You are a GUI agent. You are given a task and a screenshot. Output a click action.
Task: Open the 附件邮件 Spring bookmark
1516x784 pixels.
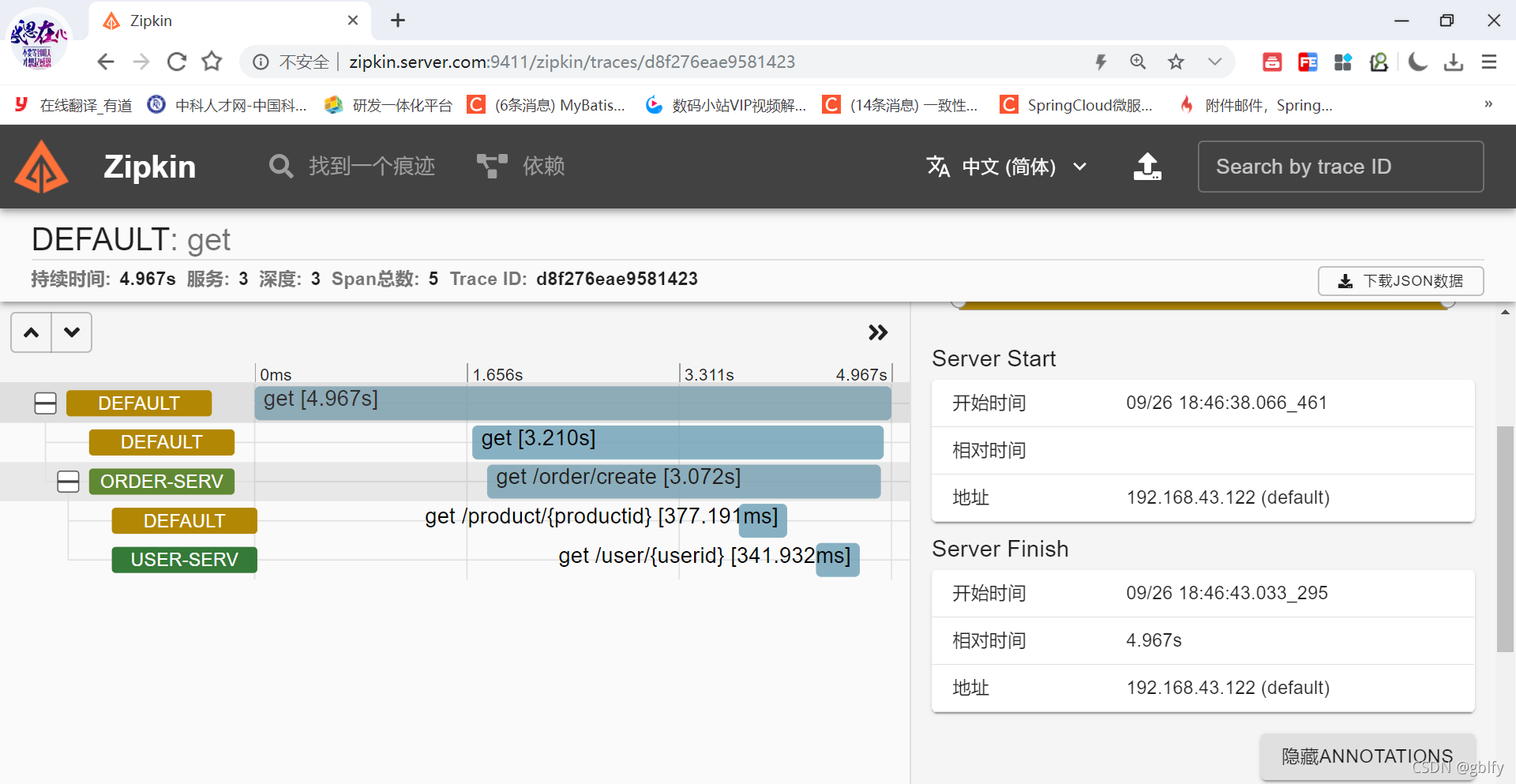point(1255,105)
